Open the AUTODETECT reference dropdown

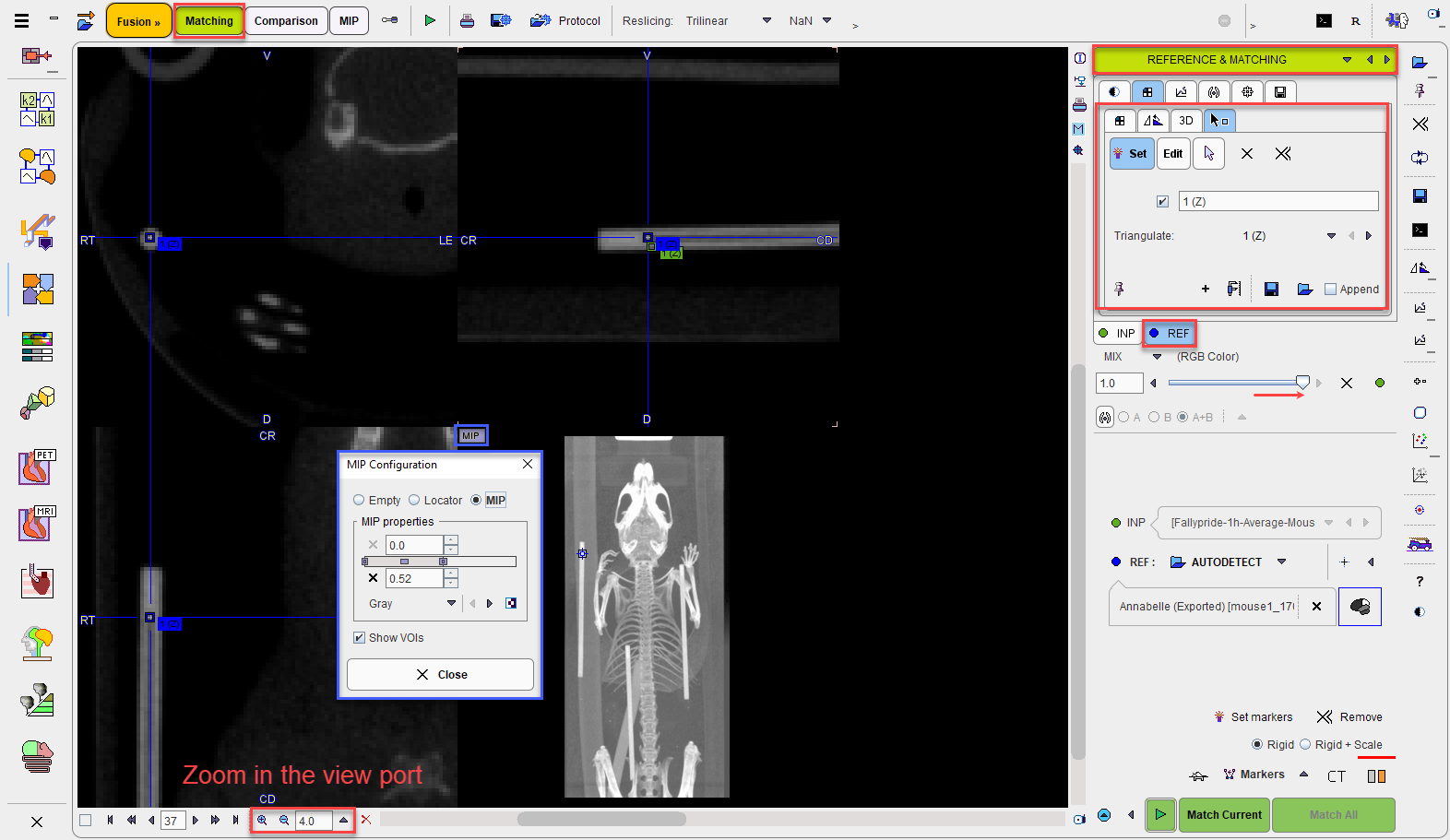(x=1282, y=562)
